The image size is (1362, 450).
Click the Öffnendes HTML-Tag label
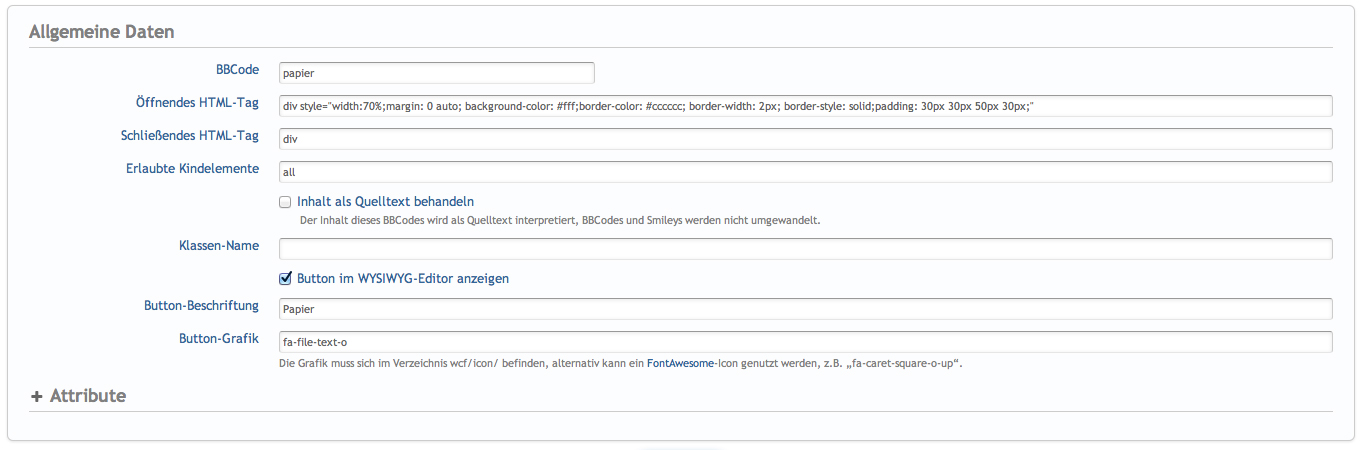[x=197, y=103]
